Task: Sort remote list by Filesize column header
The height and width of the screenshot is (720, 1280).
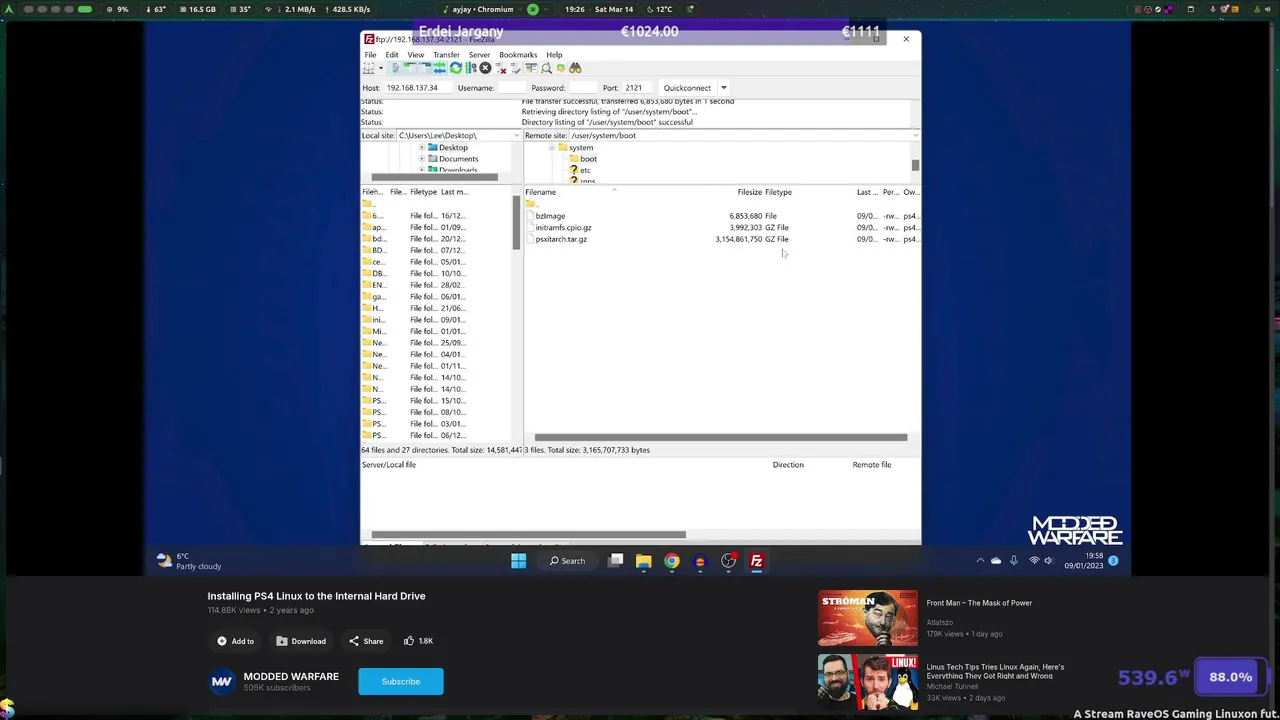Action: [x=749, y=192]
